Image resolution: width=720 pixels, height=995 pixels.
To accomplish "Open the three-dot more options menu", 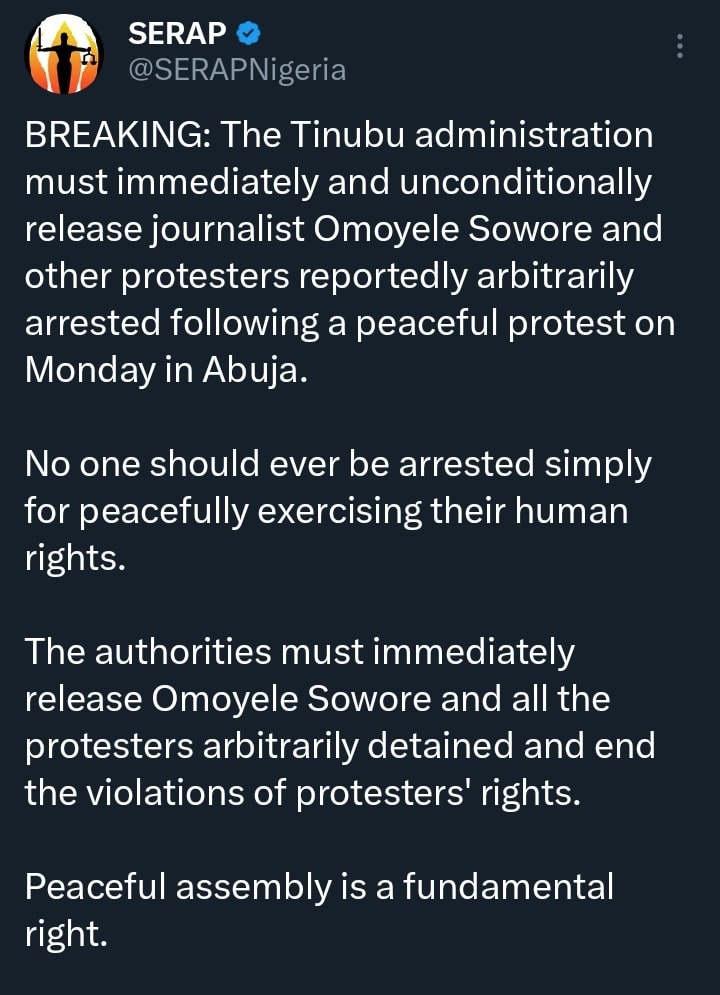I will pyautogui.click(x=680, y=47).
